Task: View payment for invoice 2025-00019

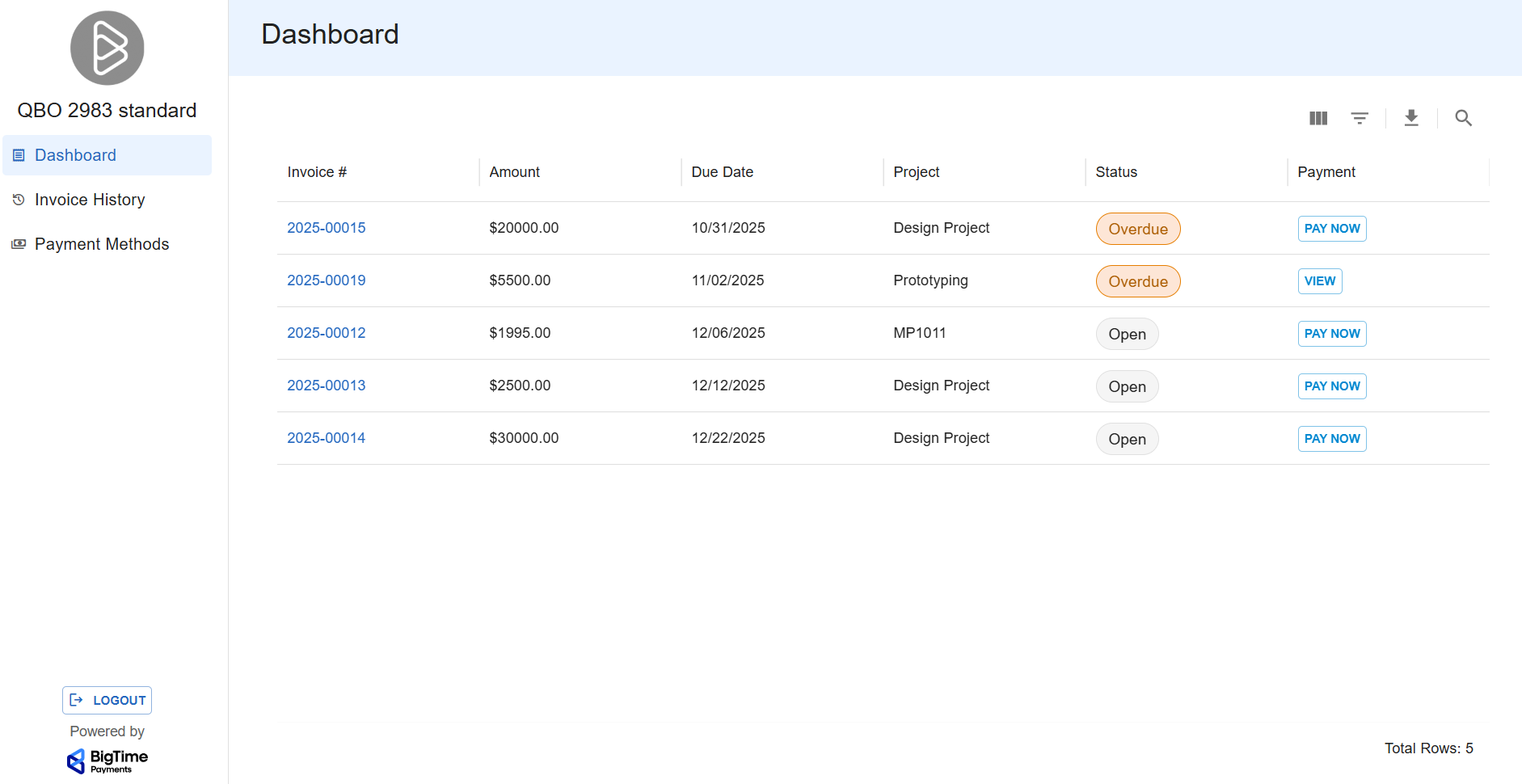Action: [x=1319, y=281]
